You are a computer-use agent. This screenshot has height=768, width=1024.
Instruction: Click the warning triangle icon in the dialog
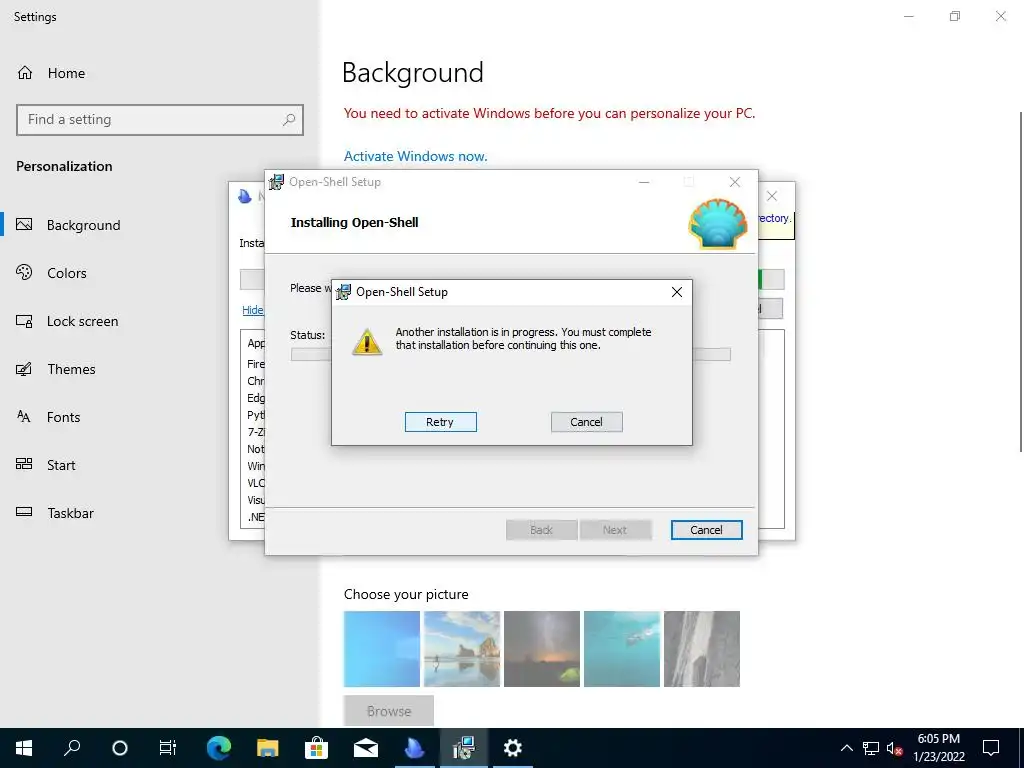[x=367, y=342]
